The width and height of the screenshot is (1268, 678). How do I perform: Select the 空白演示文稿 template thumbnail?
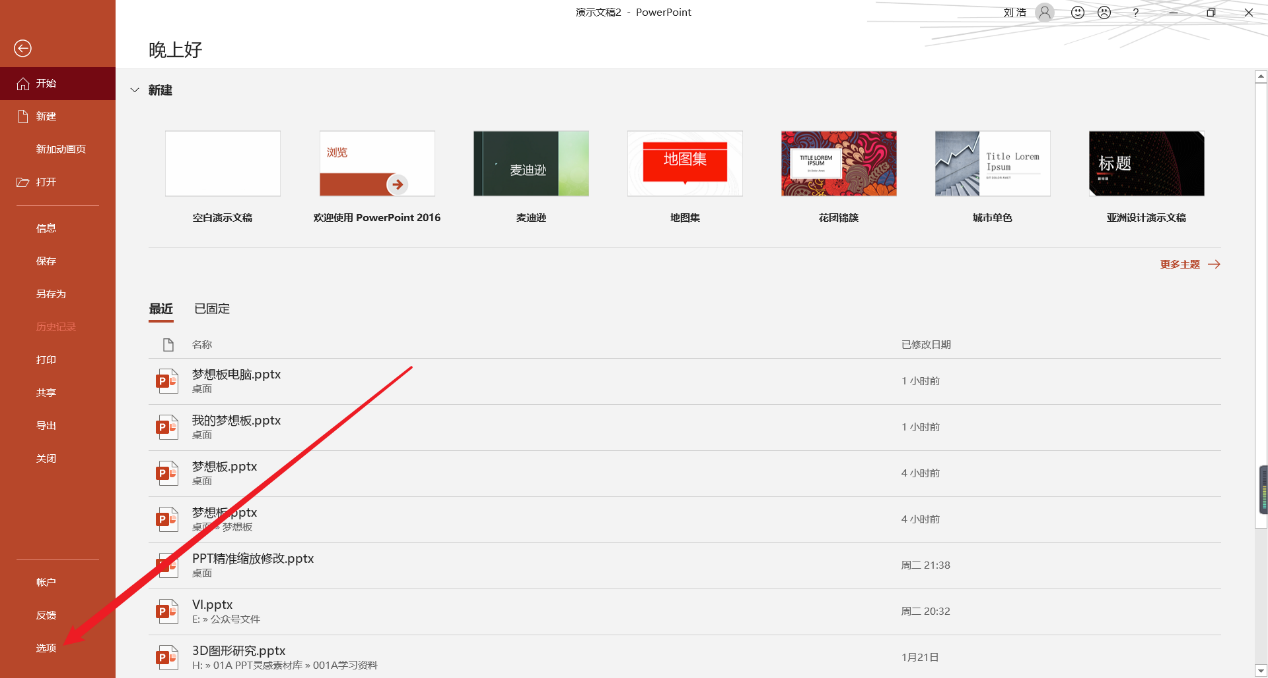pos(223,164)
